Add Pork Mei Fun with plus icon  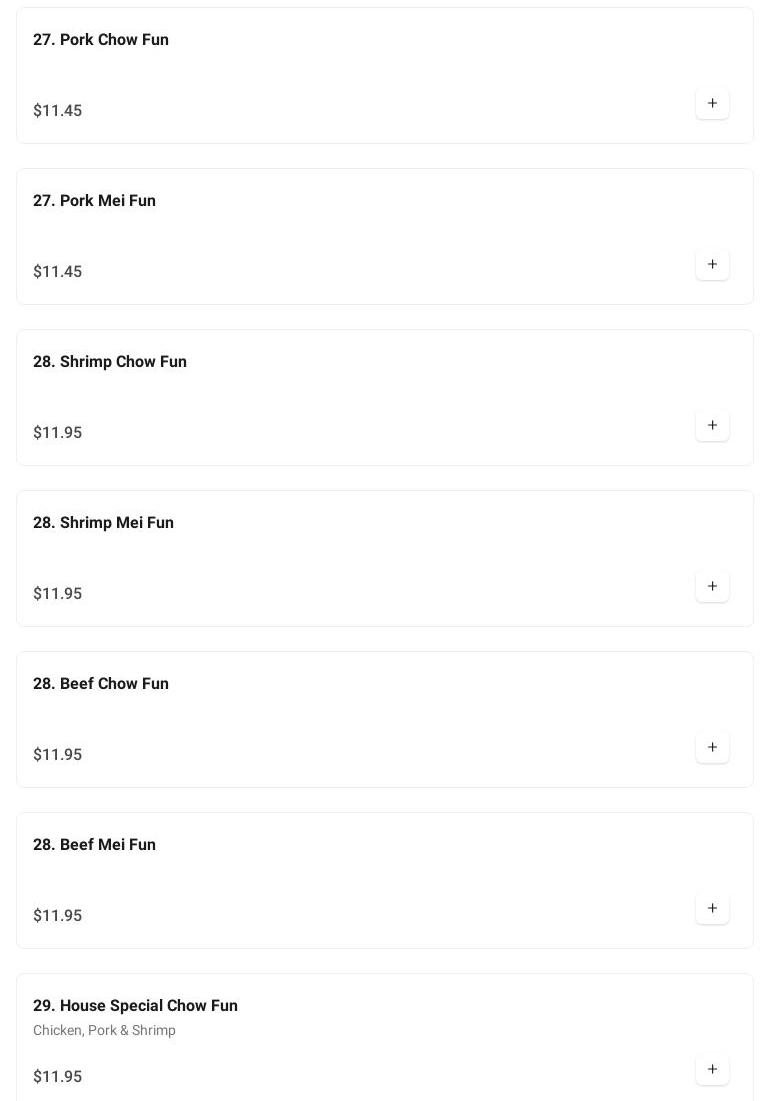click(x=712, y=265)
